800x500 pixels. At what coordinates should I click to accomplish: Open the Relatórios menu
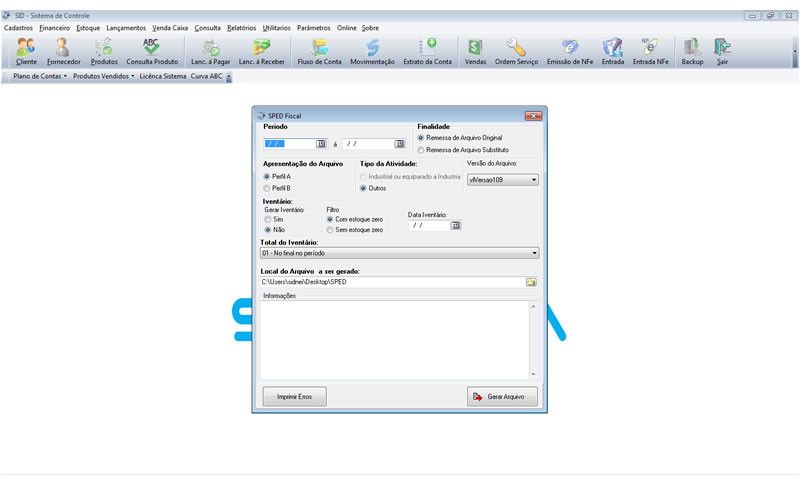(x=241, y=28)
